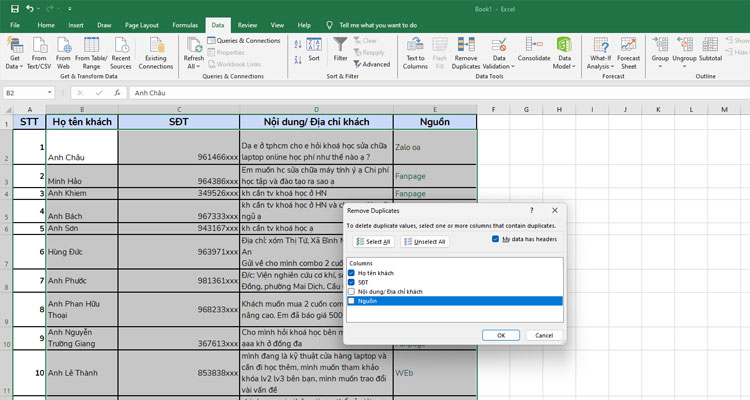Uncheck Họ tên khách column checkbox
750x400 pixels.
pyautogui.click(x=351, y=273)
